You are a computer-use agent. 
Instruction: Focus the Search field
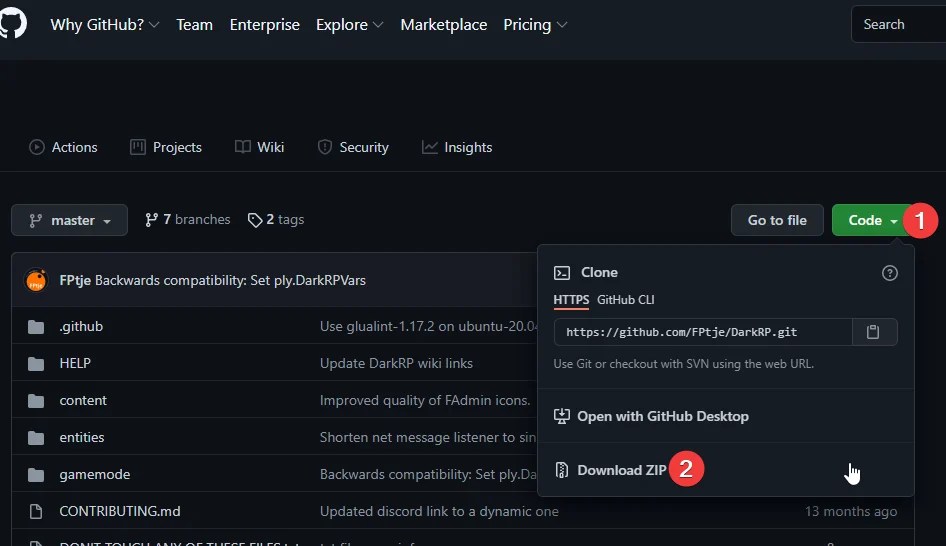[x=898, y=25]
